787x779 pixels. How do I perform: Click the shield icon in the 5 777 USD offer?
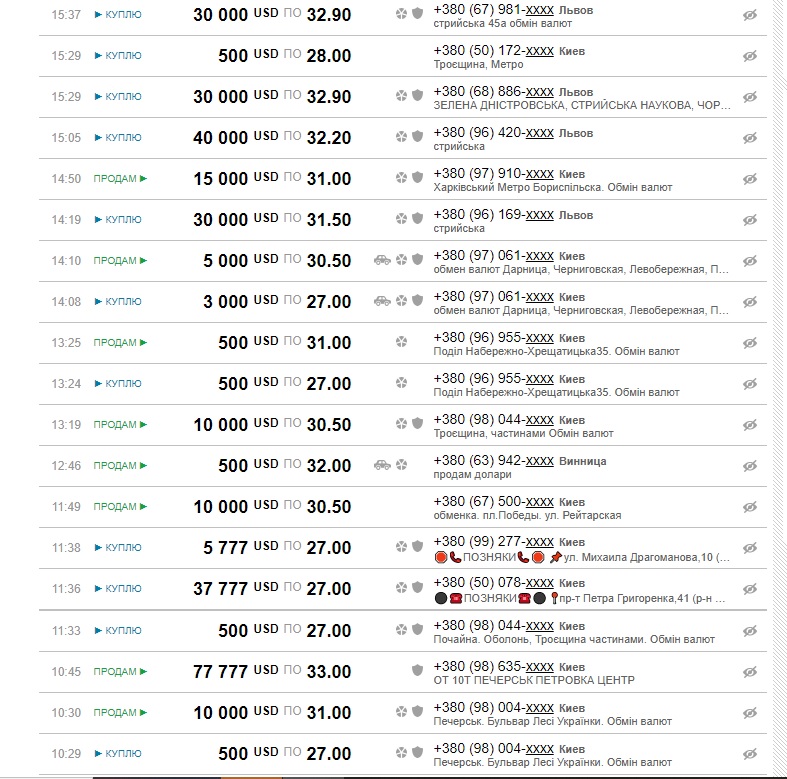(x=418, y=547)
